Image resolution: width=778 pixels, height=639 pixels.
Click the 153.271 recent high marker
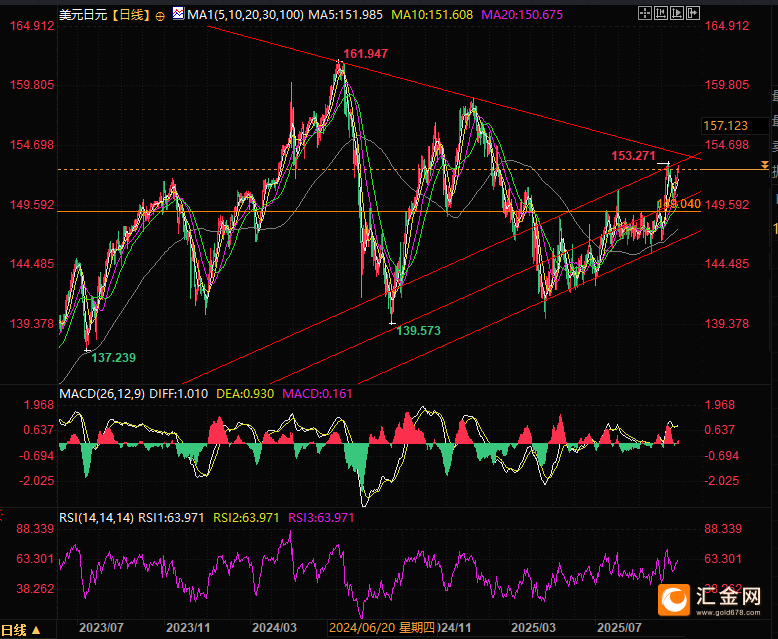[x=632, y=156]
